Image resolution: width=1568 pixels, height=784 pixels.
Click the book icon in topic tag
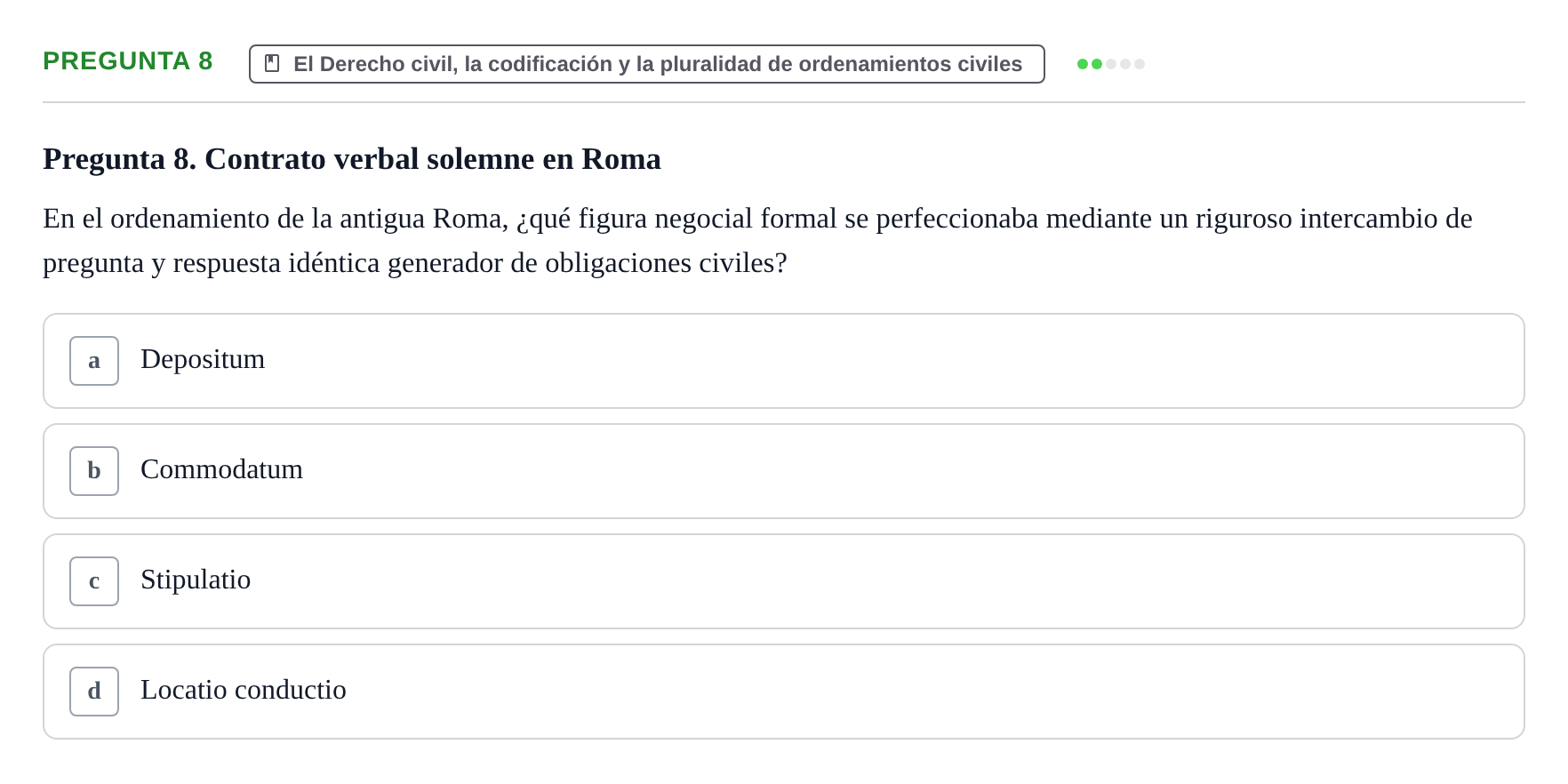pyautogui.click(x=272, y=63)
